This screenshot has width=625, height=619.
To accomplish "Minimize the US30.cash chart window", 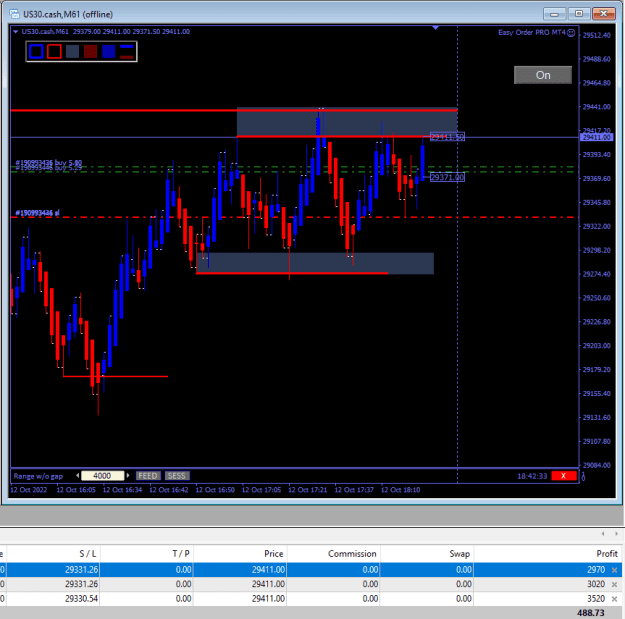I will [x=554, y=14].
